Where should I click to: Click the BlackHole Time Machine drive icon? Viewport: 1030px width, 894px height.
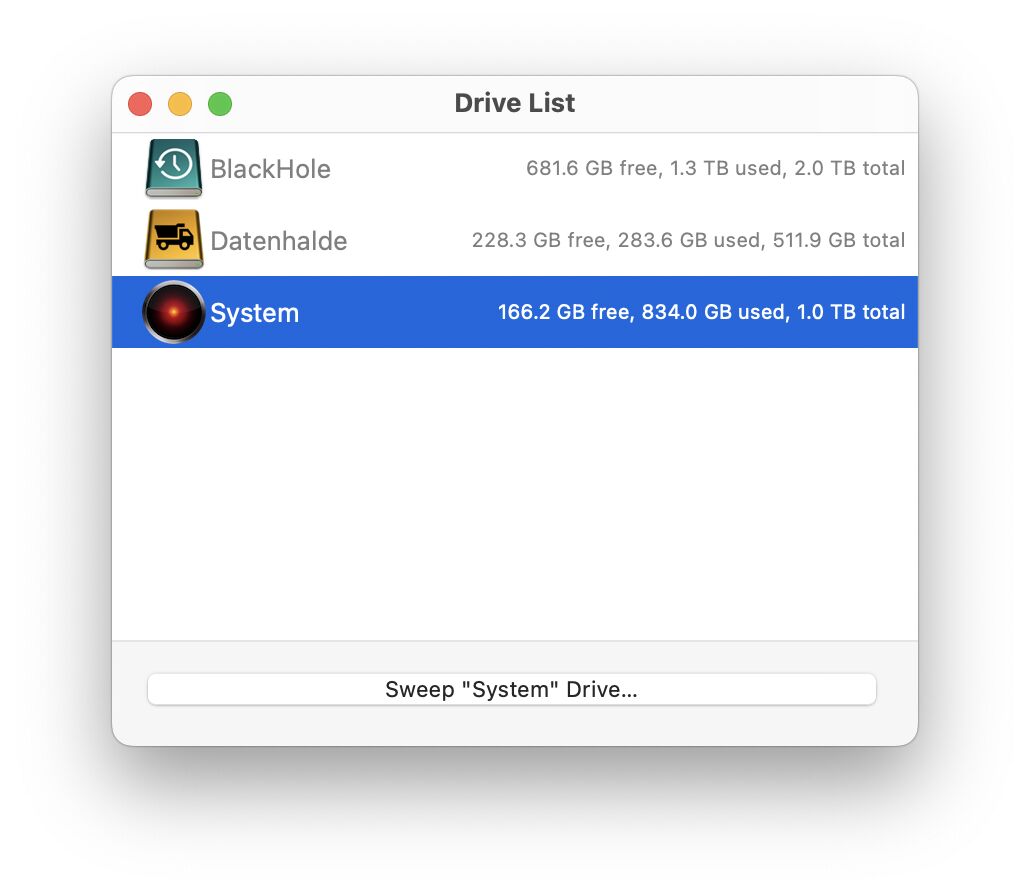(x=173, y=168)
